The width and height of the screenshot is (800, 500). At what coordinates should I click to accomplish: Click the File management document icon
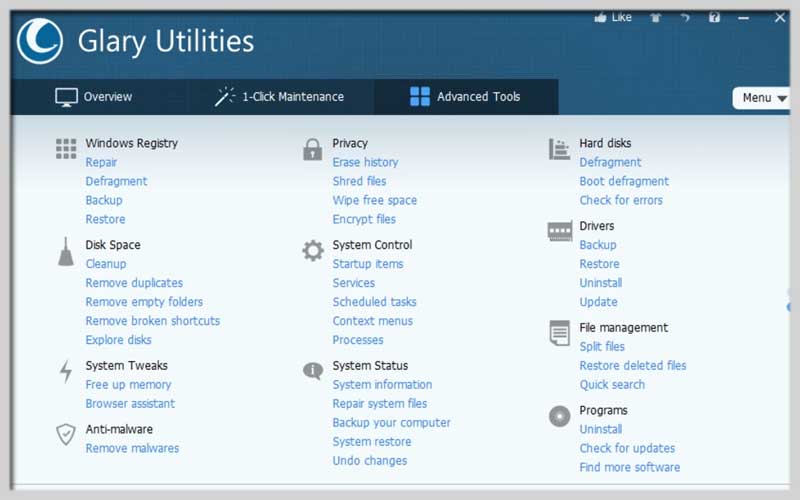[x=560, y=333]
